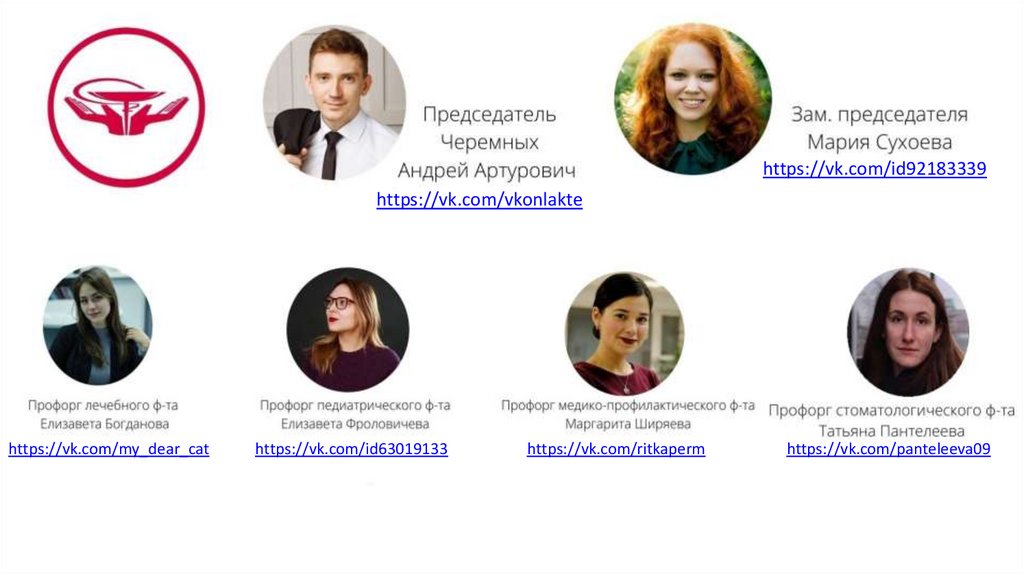Select photo above Профорг медико-профилактического ф-та

[624, 333]
